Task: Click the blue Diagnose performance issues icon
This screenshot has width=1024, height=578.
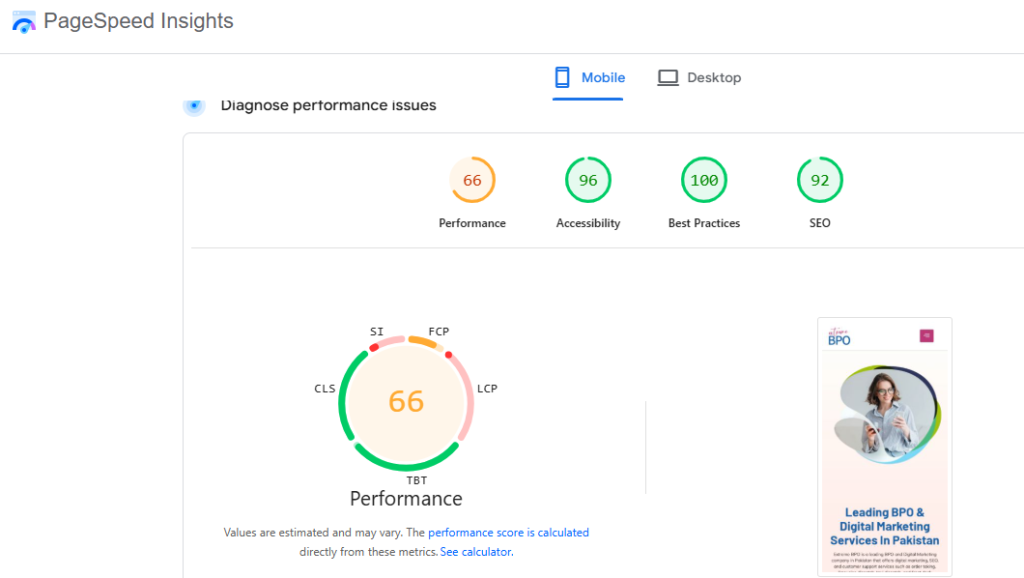Action: point(194,105)
